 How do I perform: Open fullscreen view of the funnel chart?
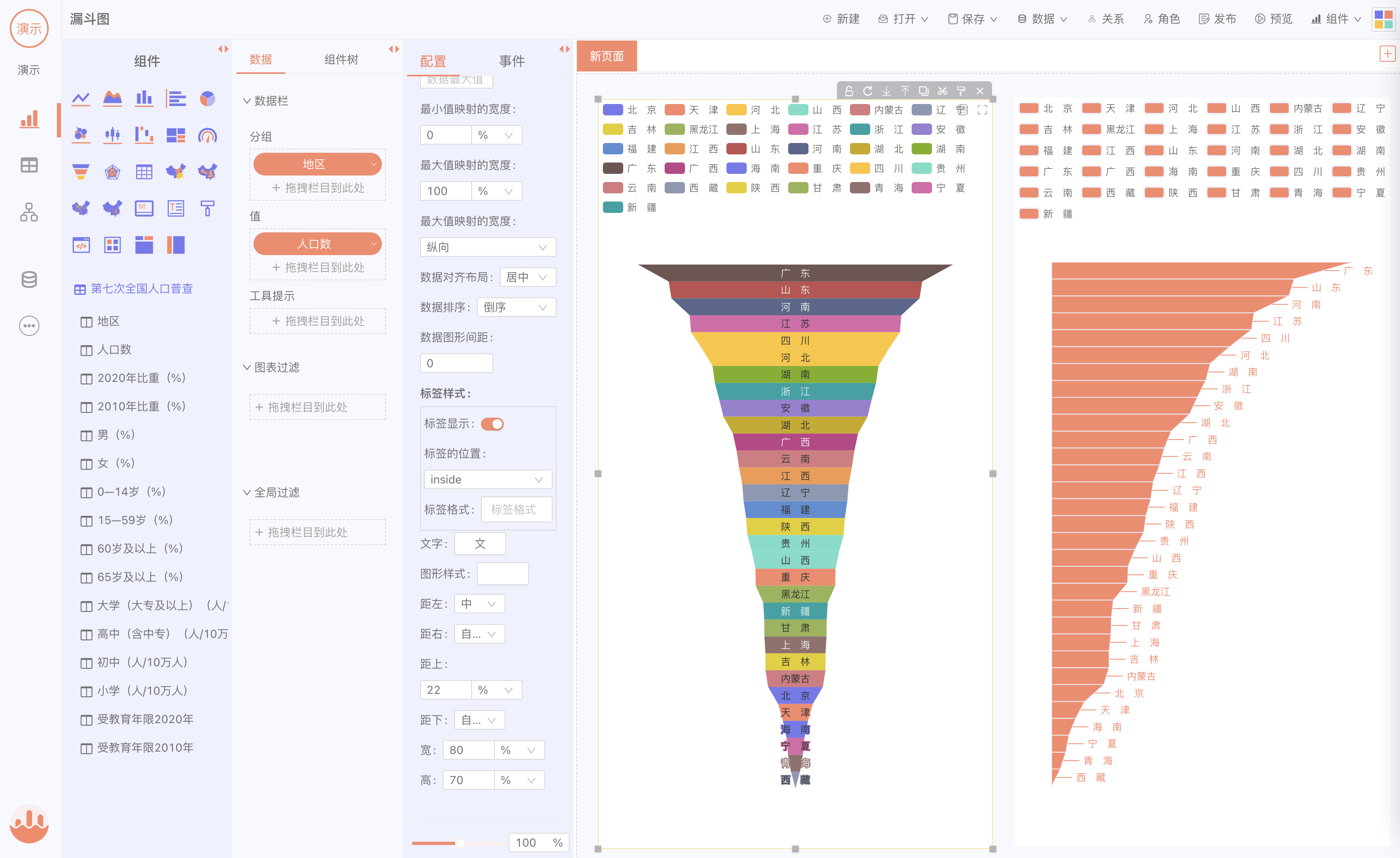[x=982, y=110]
